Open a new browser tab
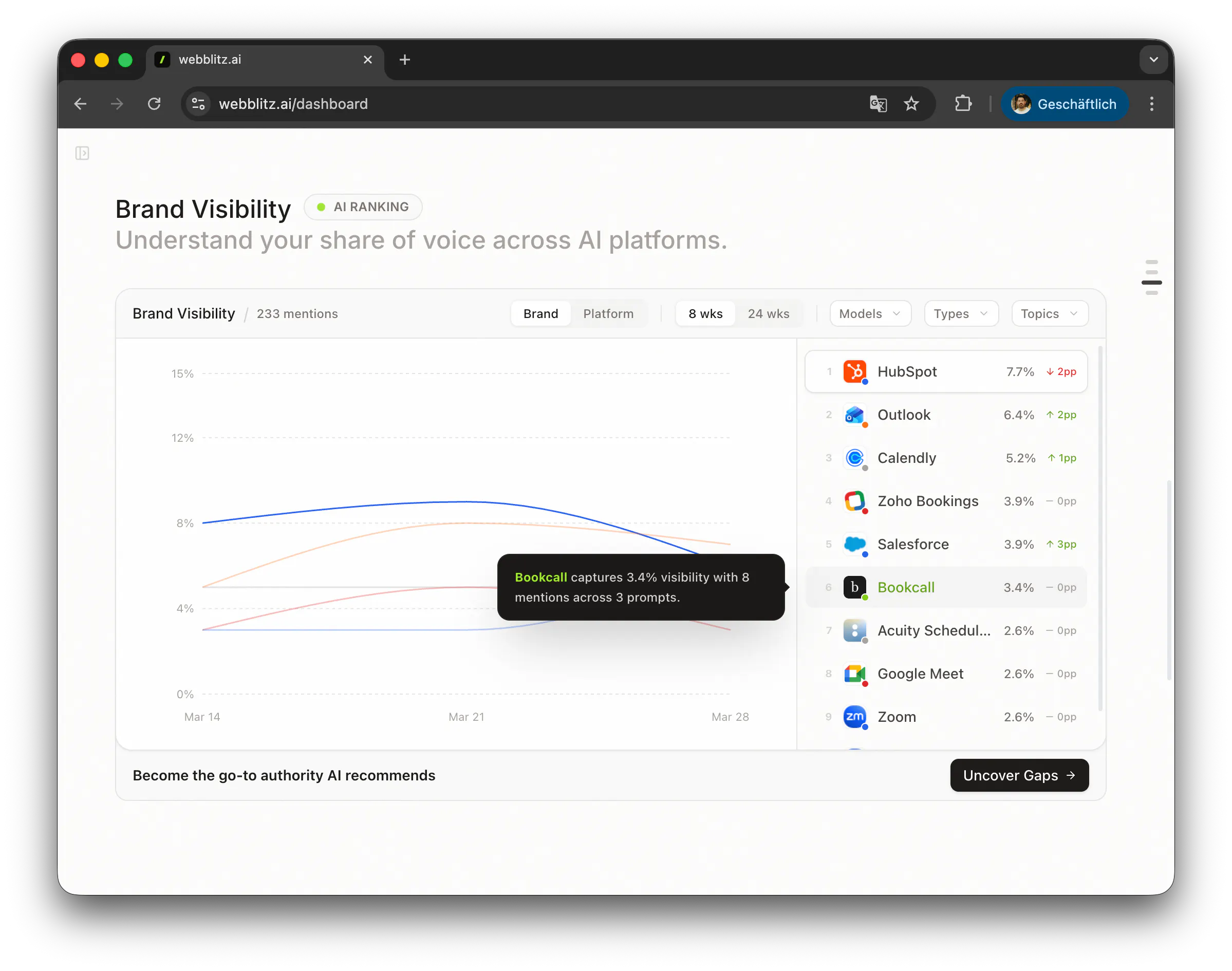 pos(404,60)
